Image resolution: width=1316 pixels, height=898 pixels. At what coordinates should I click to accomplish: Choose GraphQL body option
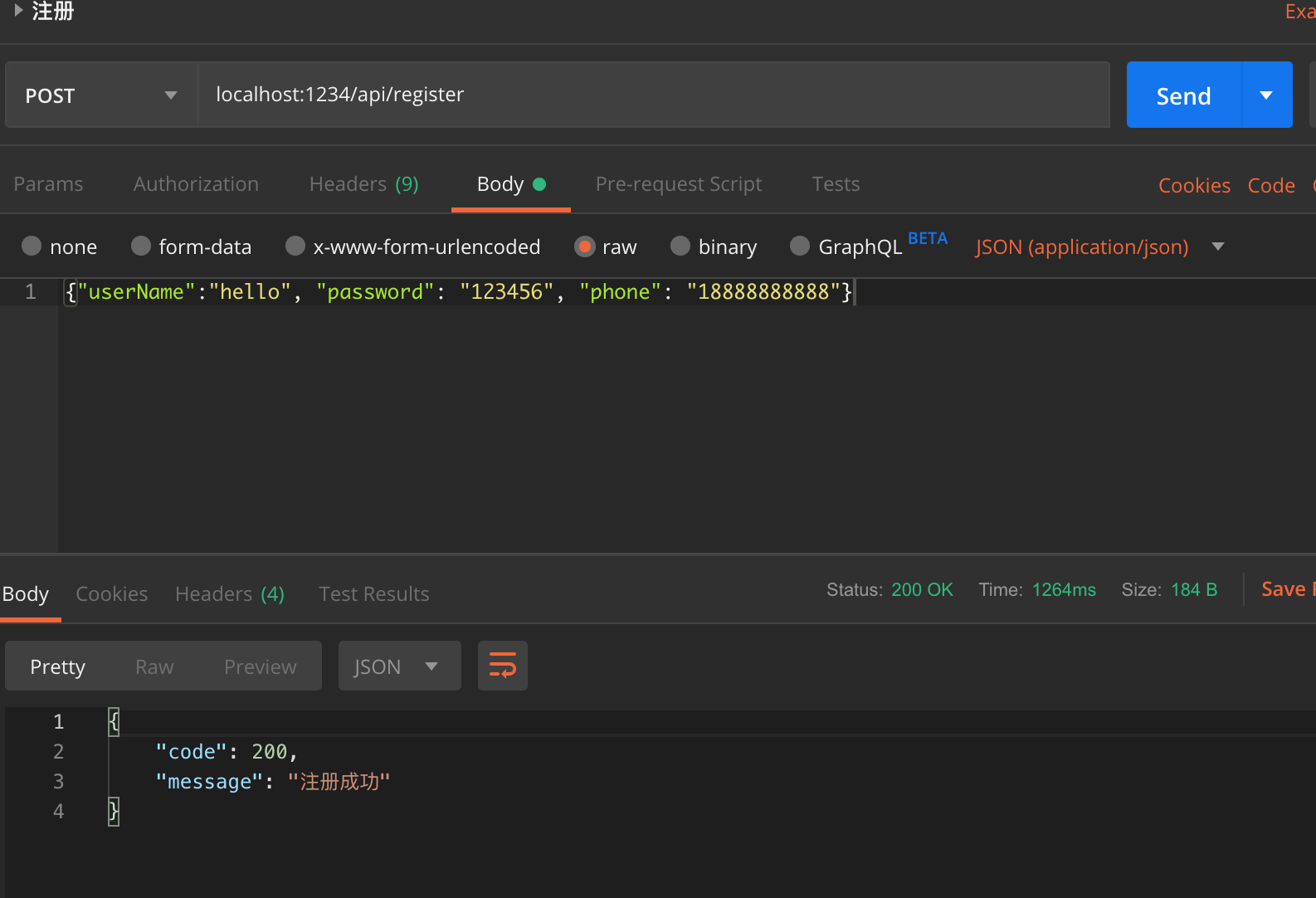pos(800,246)
